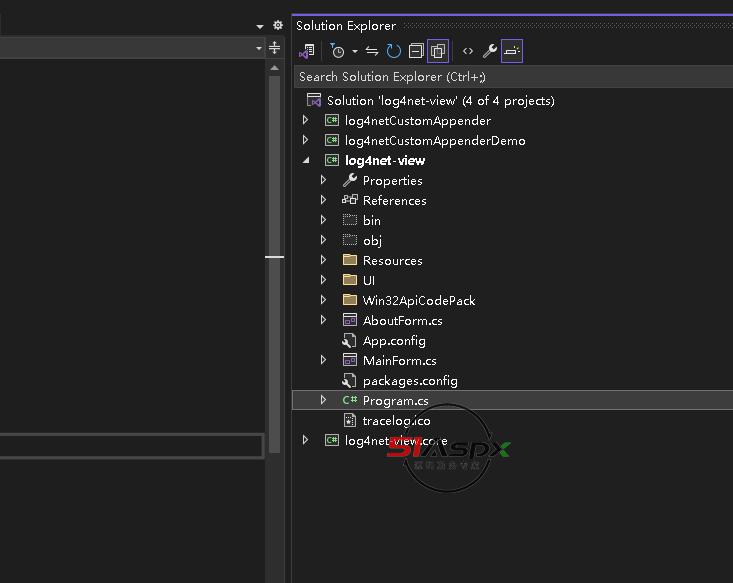Select the Program.cs file label

[395, 401]
